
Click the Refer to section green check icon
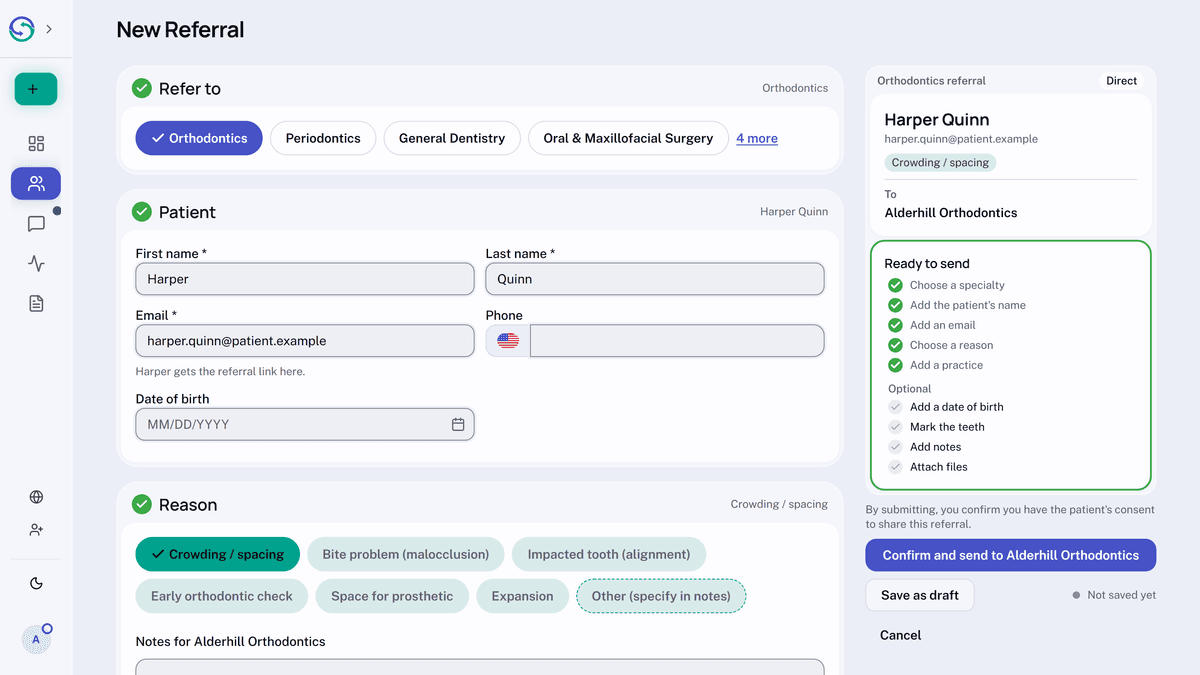pos(142,88)
